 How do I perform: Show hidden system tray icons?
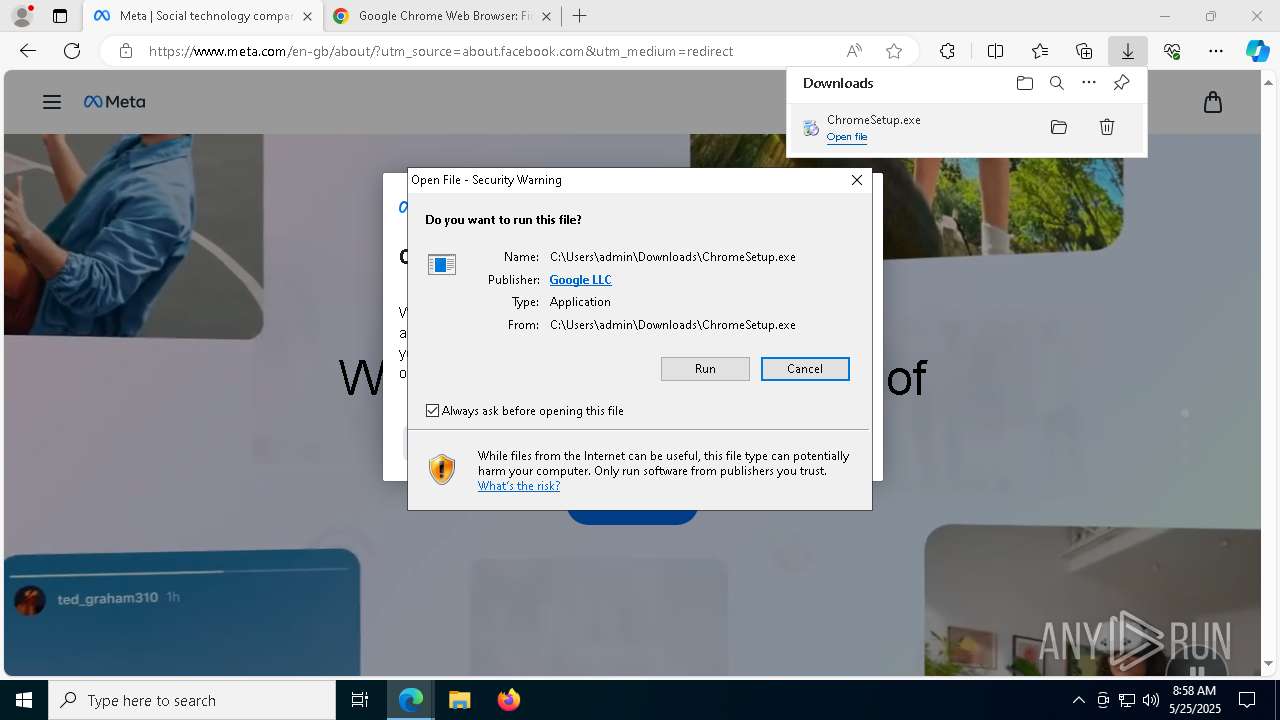point(1078,700)
